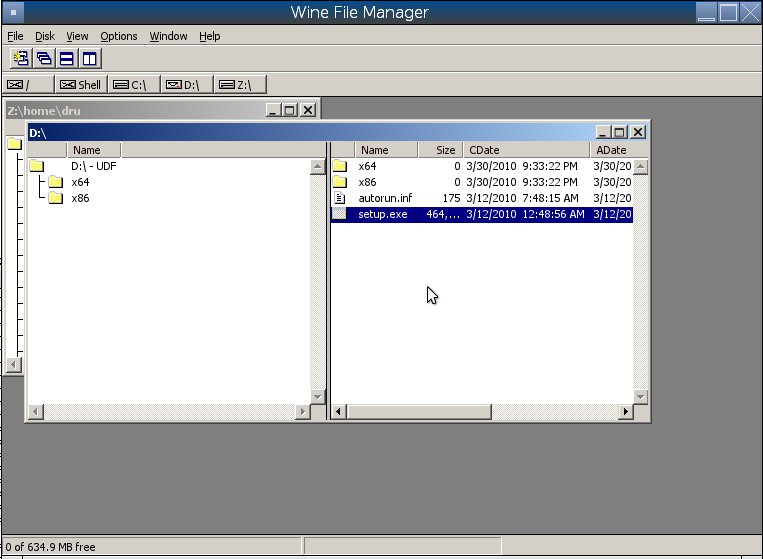Click the folder icon in Z:\home\dru window
The image size is (763, 559).
click(15, 144)
